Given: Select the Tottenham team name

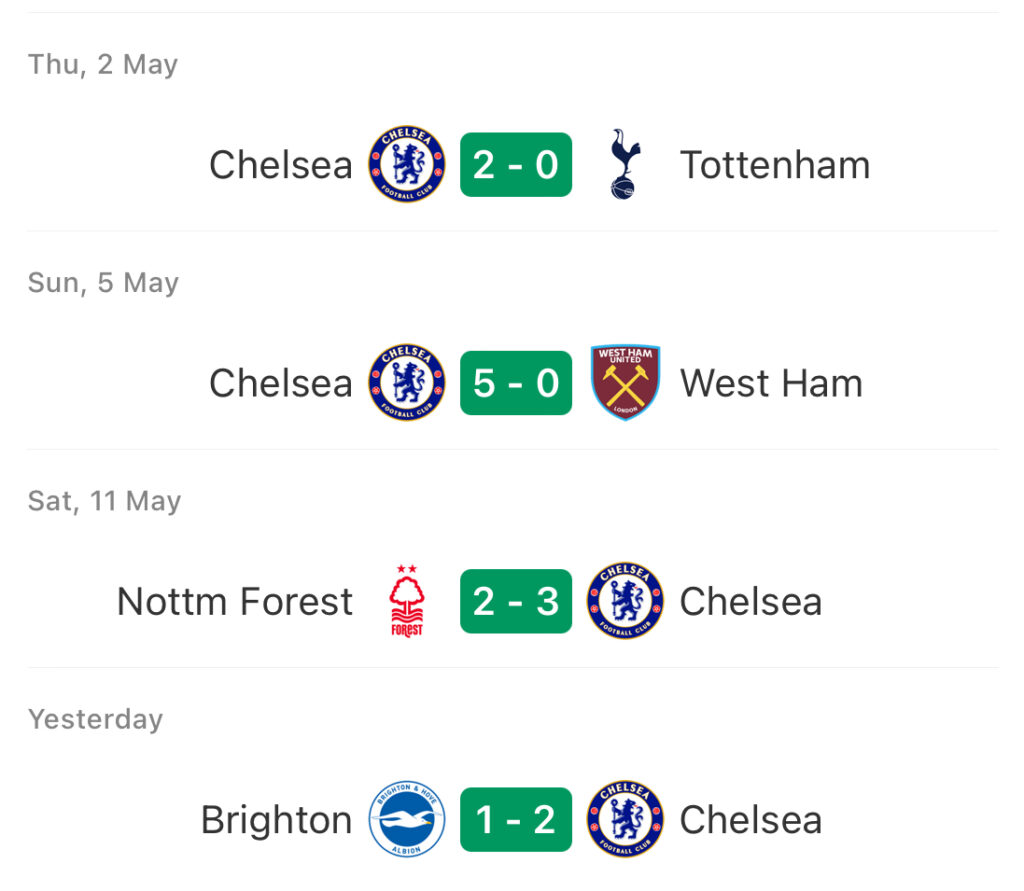Looking at the screenshot, I should pyautogui.click(x=775, y=165).
